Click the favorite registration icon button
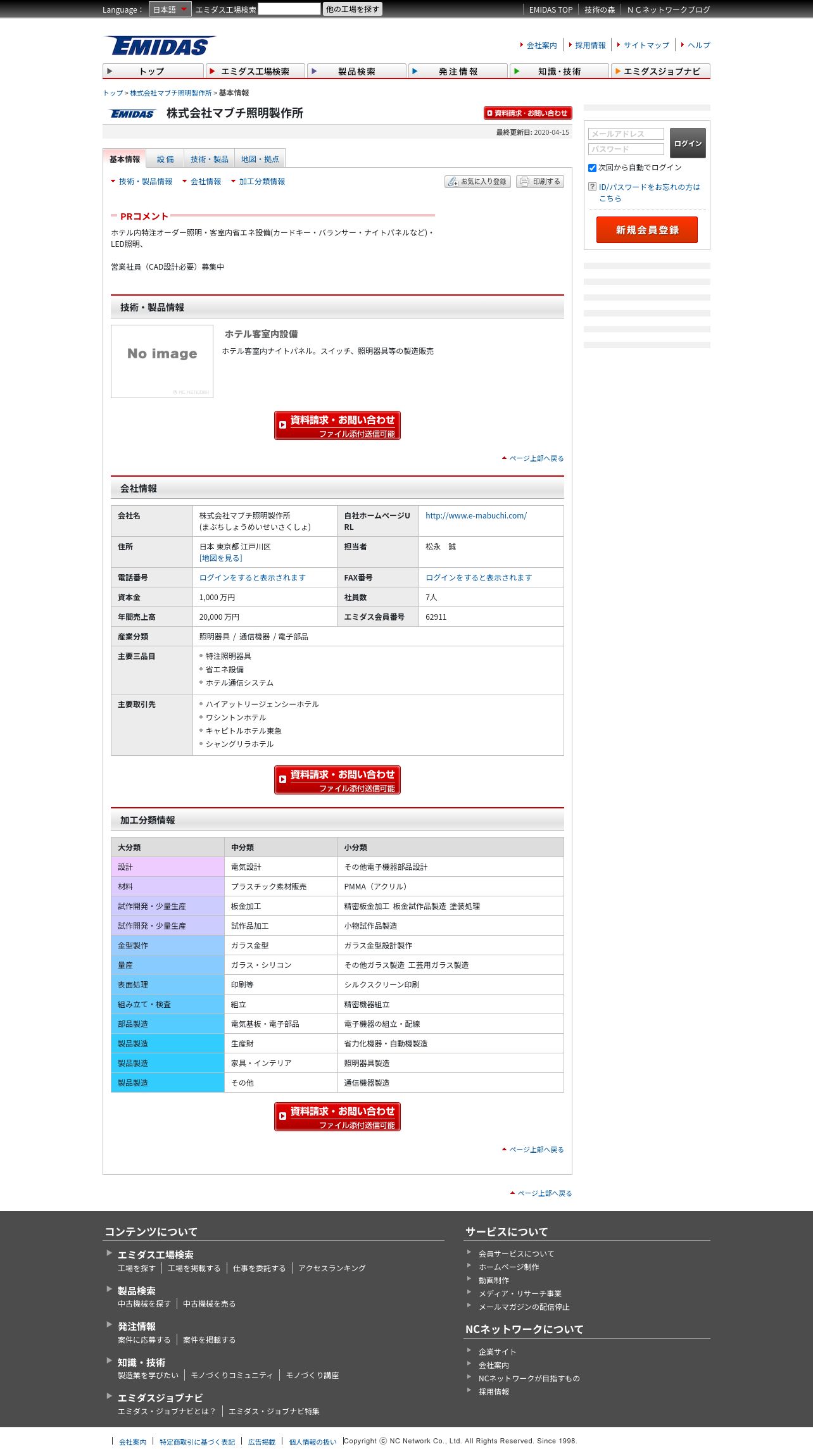Screen dimensions: 813x1456 click(477, 182)
